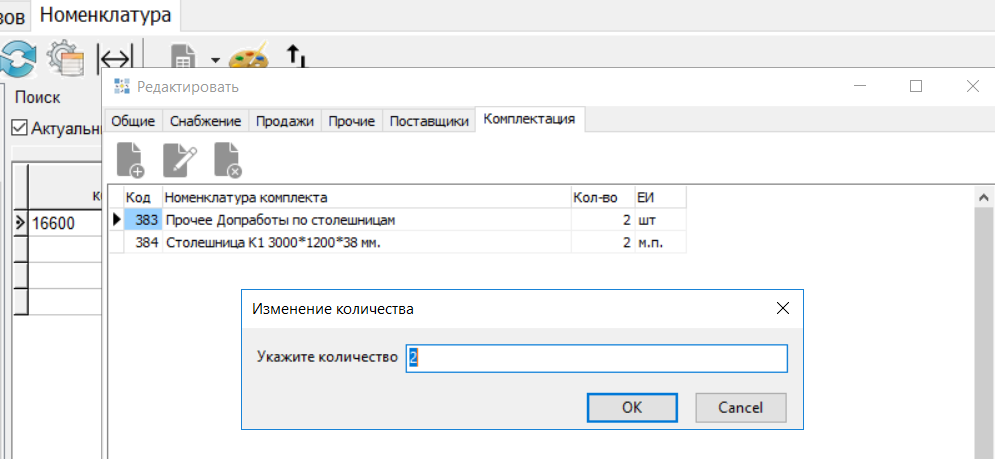Click the fit column width arrows icon
The width and height of the screenshot is (995, 459).
115,58
